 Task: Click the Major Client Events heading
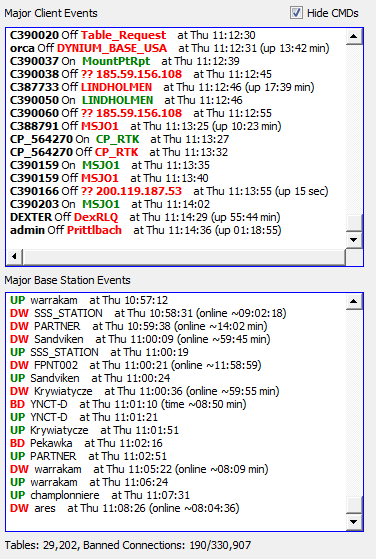(51, 13)
